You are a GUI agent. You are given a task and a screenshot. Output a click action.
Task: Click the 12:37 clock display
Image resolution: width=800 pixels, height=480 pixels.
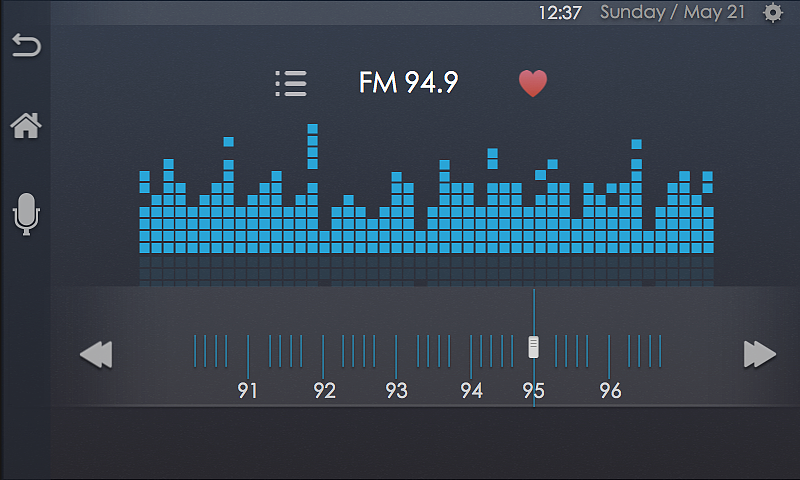(560, 13)
